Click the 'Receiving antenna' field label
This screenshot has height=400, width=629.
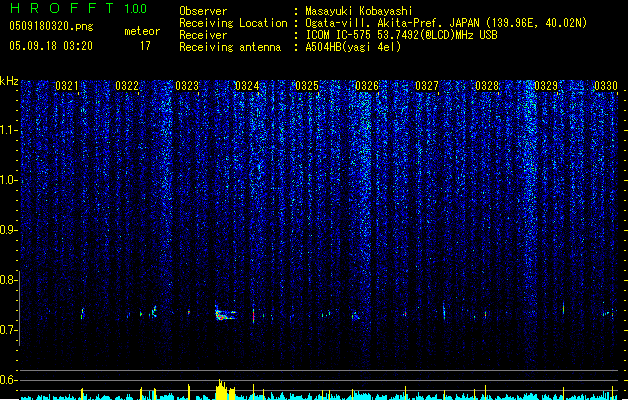(230, 47)
